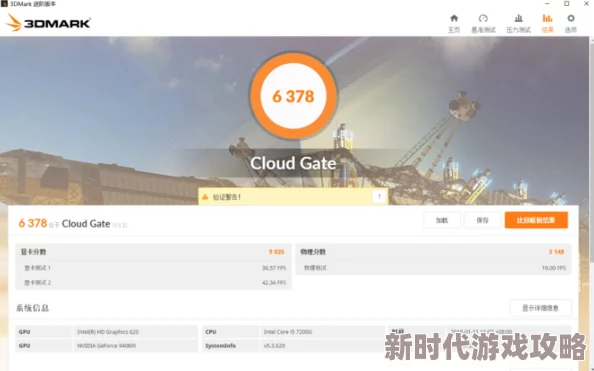The image size is (594, 371).
Task: Click the 系统信息 section heading
Action: pos(33,308)
